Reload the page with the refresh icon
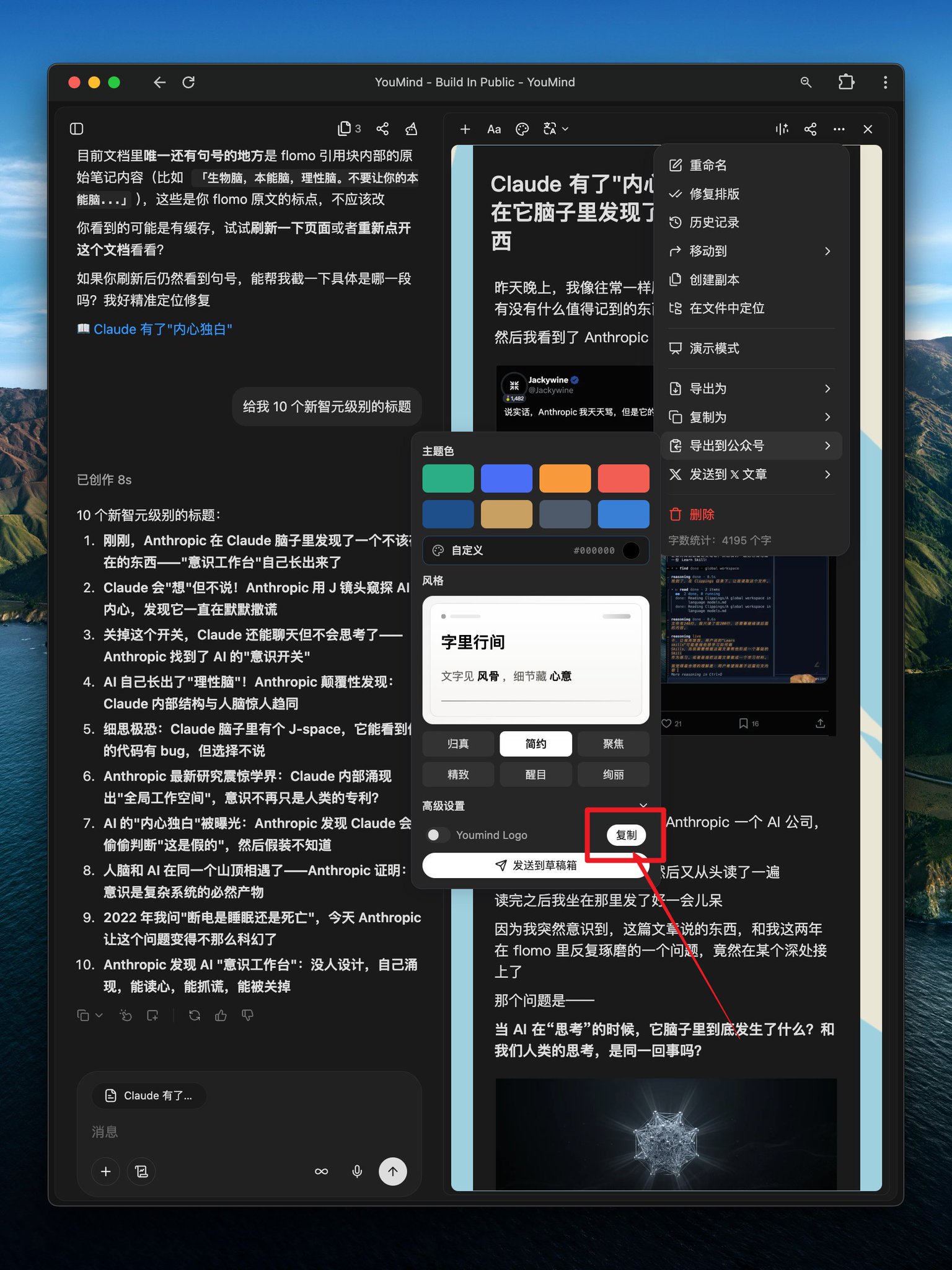The height and width of the screenshot is (1270, 952). pyautogui.click(x=188, y=82)
